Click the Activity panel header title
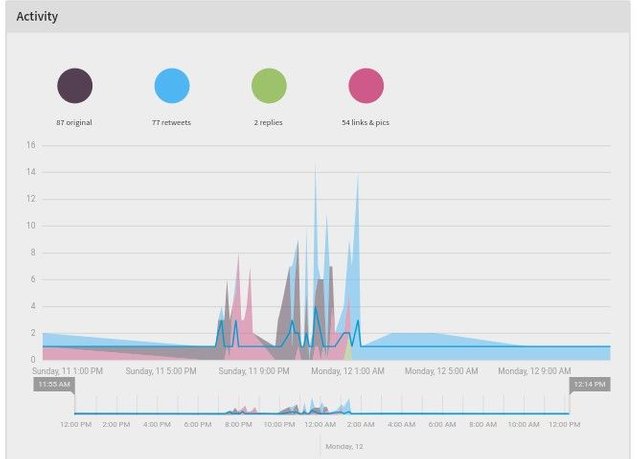 point(37,16)
